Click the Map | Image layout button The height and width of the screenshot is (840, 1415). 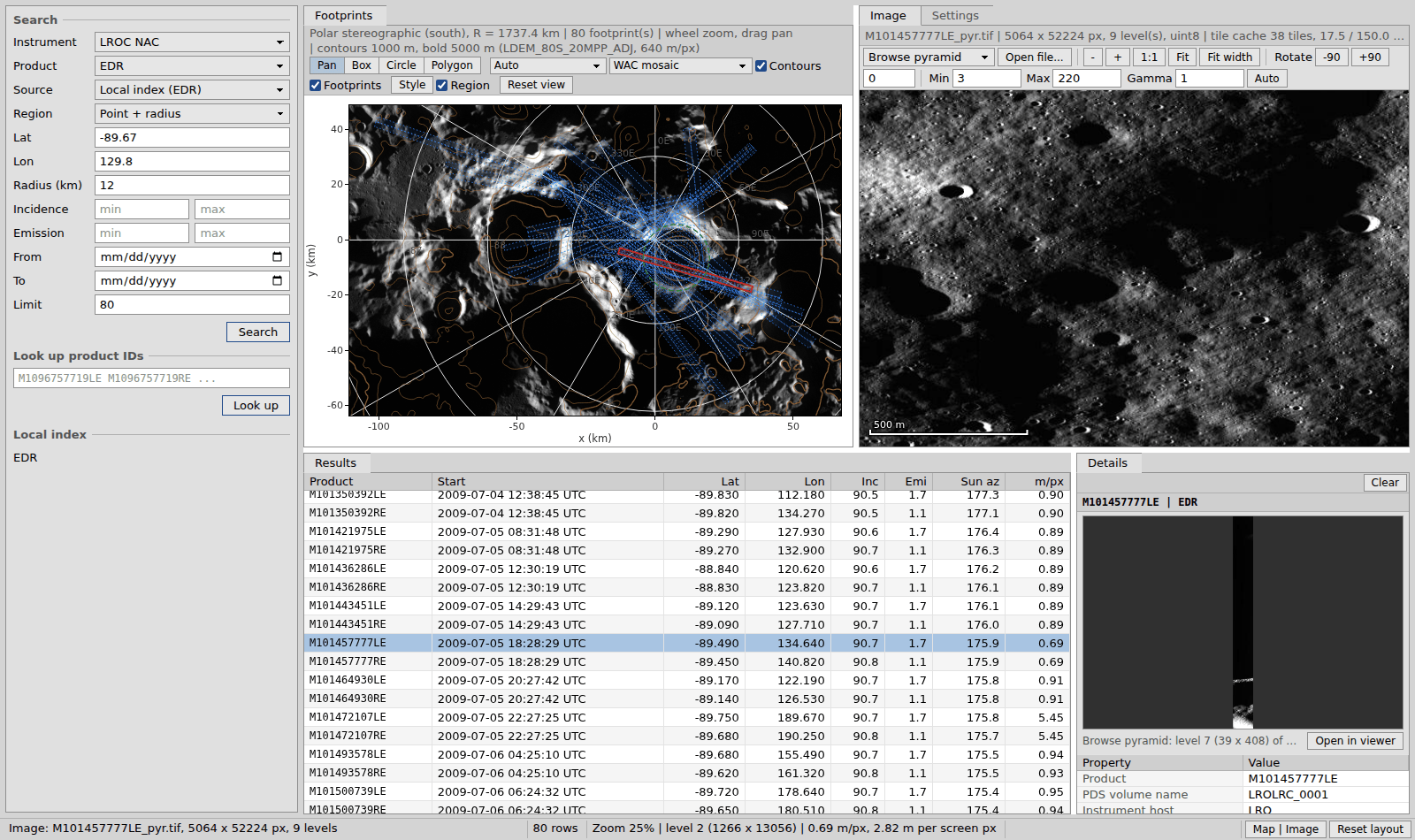[x=1285, y=829]
